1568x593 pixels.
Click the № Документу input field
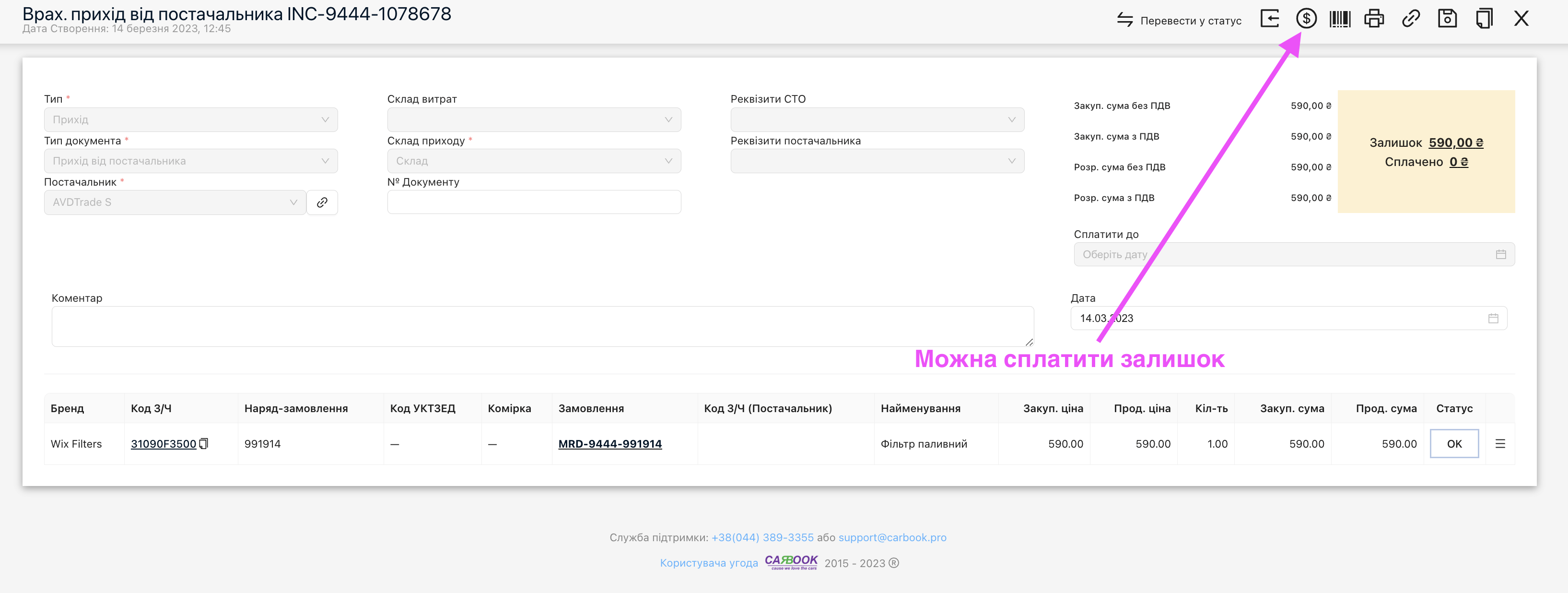tap(534, 202)
